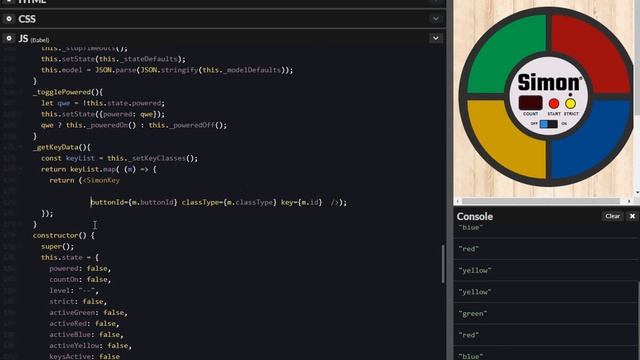Click the "activeGreen: false," line
This screenshot has height=360, width=640.
(89, 313)
